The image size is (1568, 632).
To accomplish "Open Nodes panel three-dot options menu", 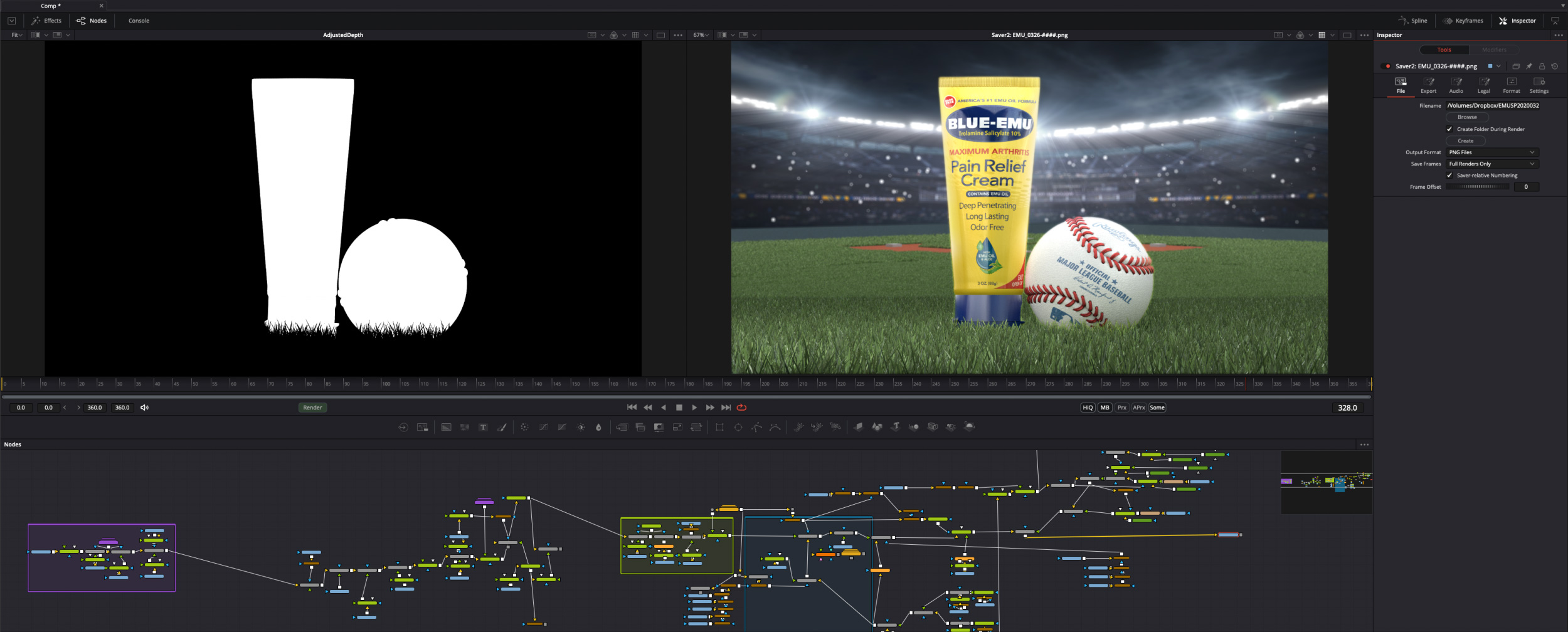I will point(1364,445).
